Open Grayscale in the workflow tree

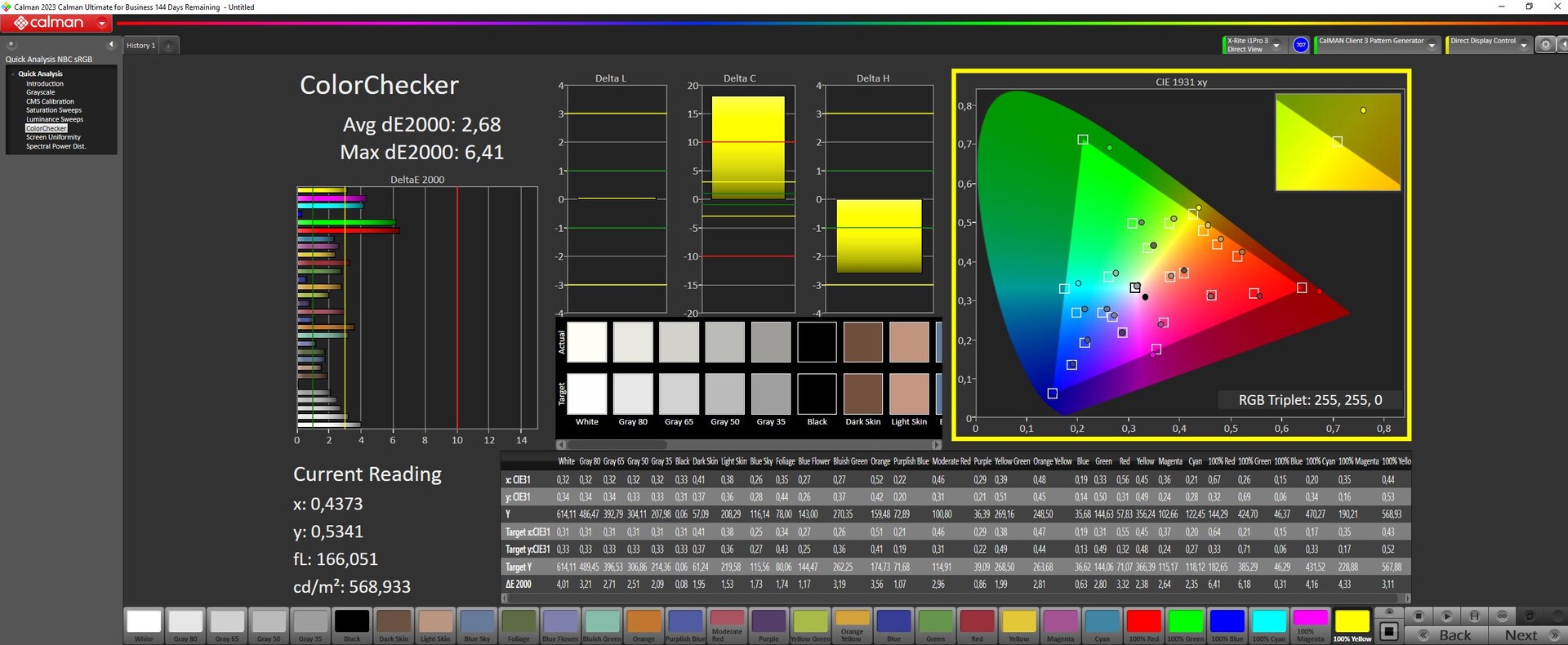(40, 92)
